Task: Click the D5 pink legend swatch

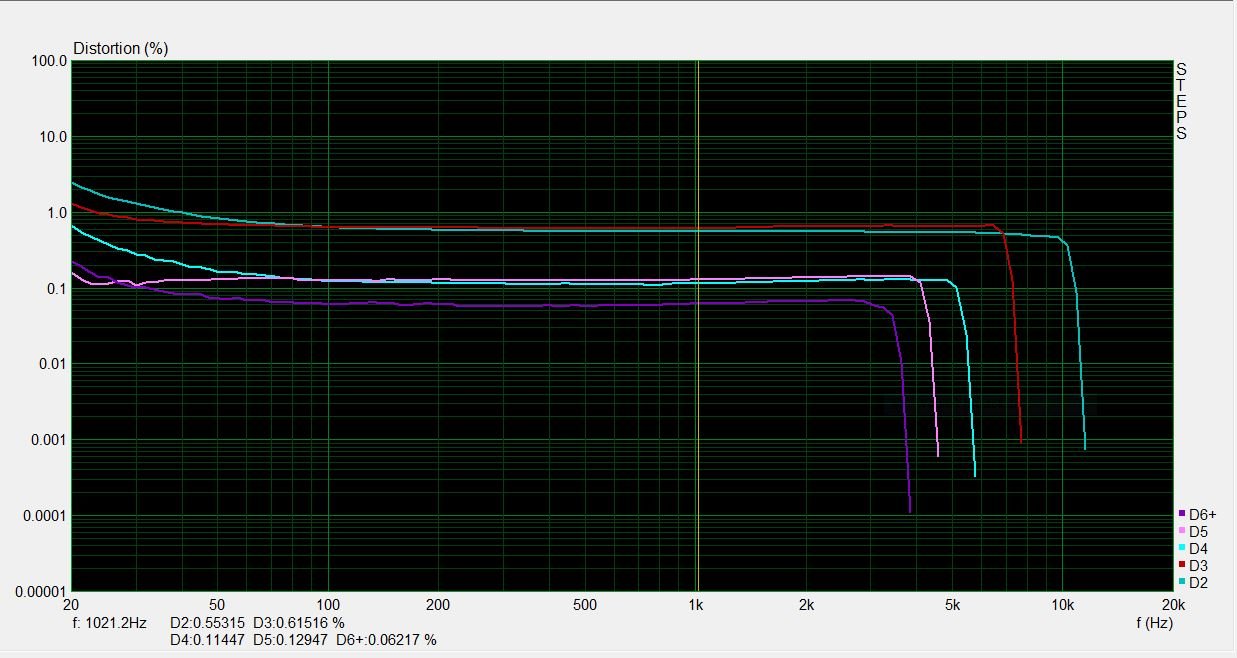Action: click(1182, 531)
